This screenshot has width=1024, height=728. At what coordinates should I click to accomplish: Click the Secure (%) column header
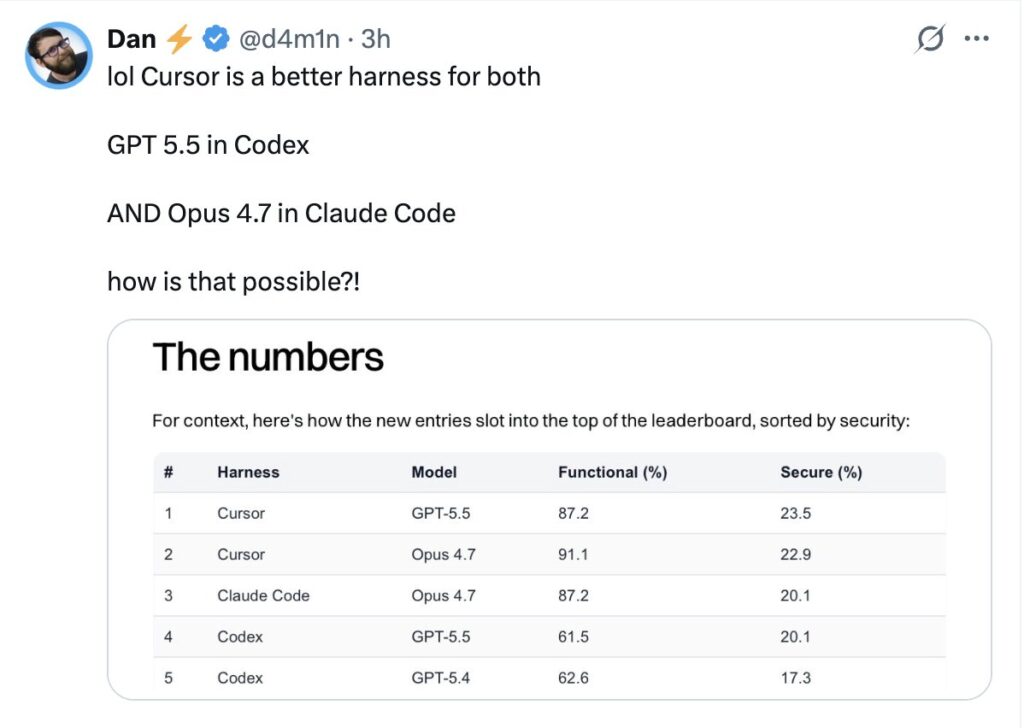pos(821,472)
